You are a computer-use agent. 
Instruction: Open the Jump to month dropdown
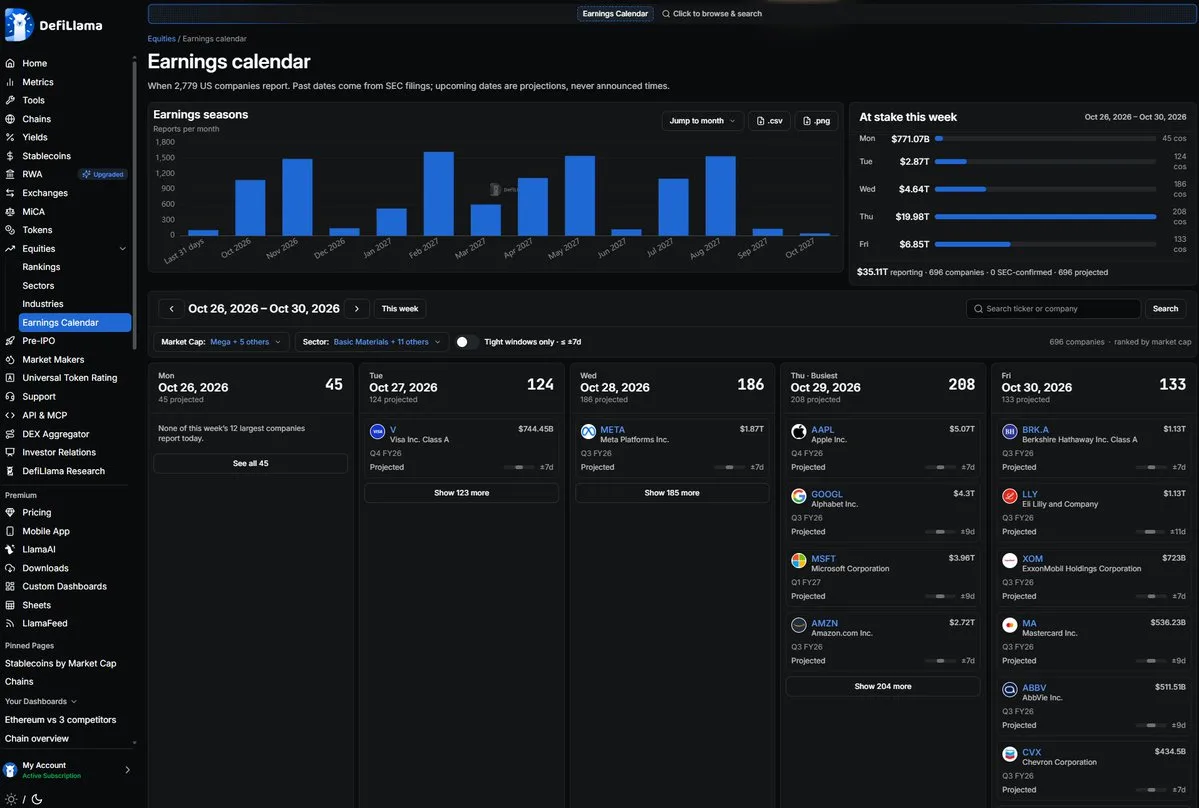[702, 121]
